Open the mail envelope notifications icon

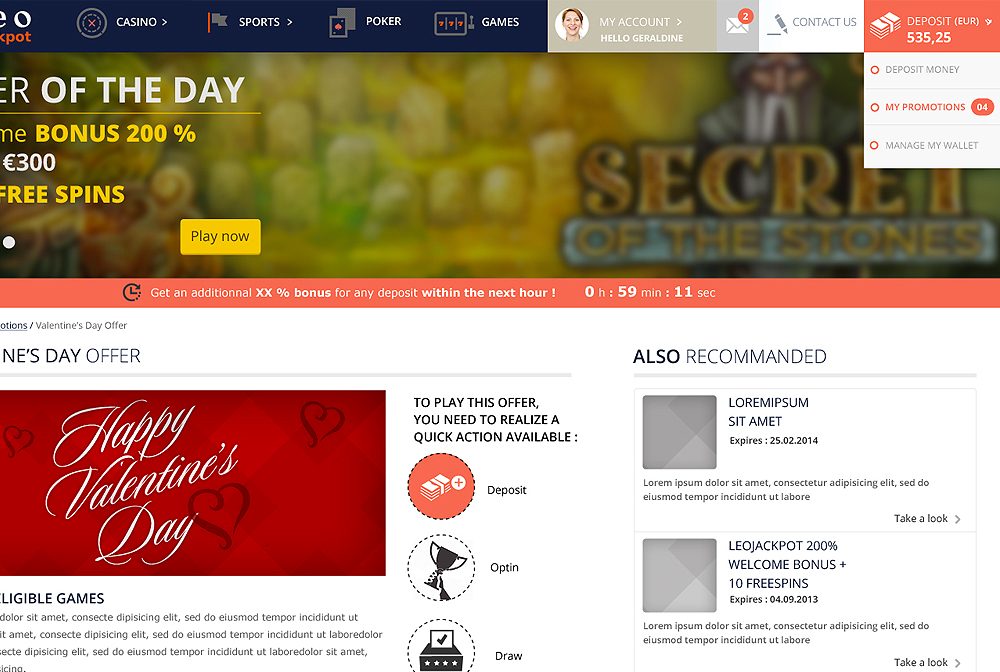click(738, 26)
